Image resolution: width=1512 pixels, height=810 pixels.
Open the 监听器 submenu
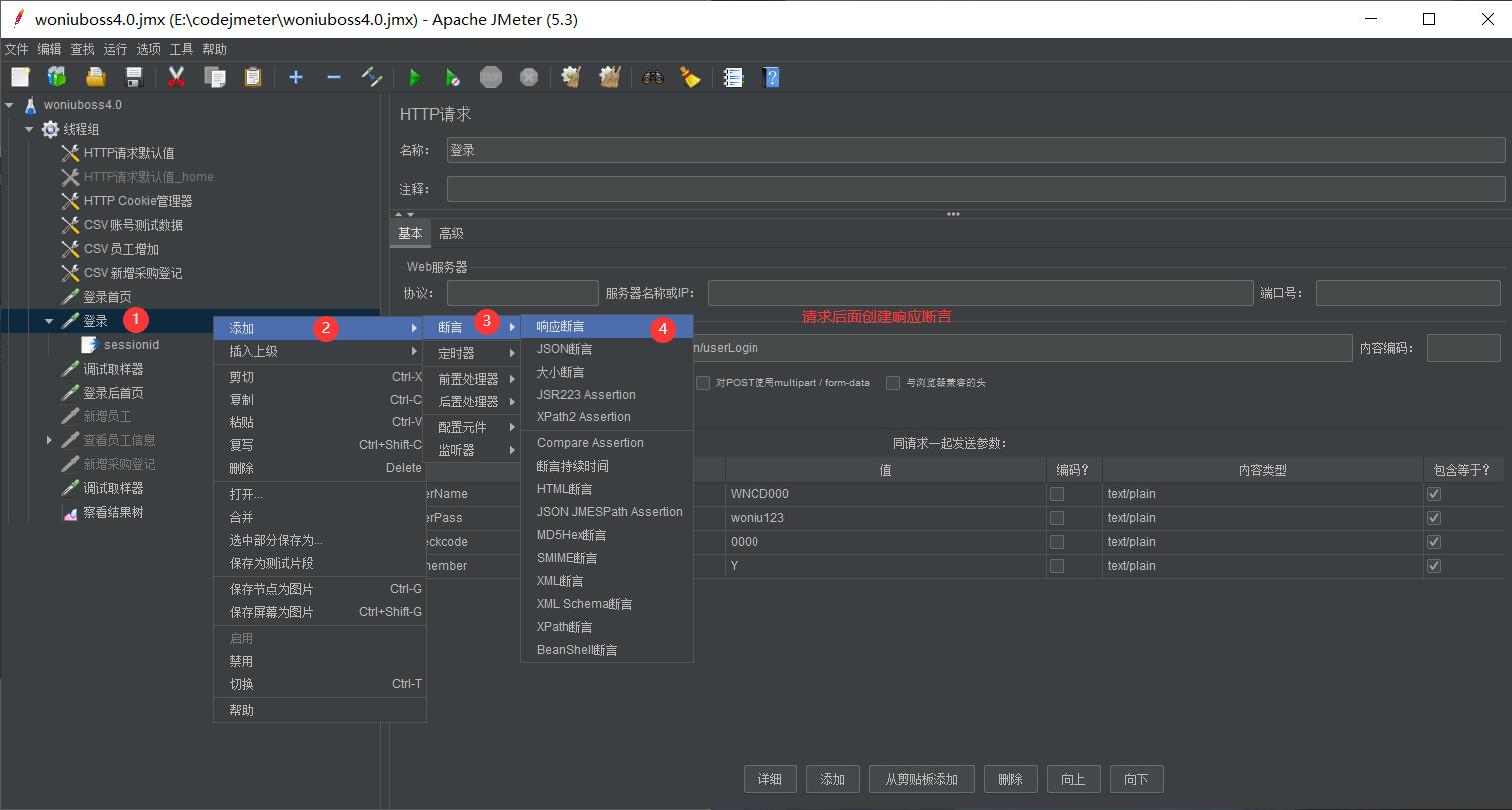point(472,450)
